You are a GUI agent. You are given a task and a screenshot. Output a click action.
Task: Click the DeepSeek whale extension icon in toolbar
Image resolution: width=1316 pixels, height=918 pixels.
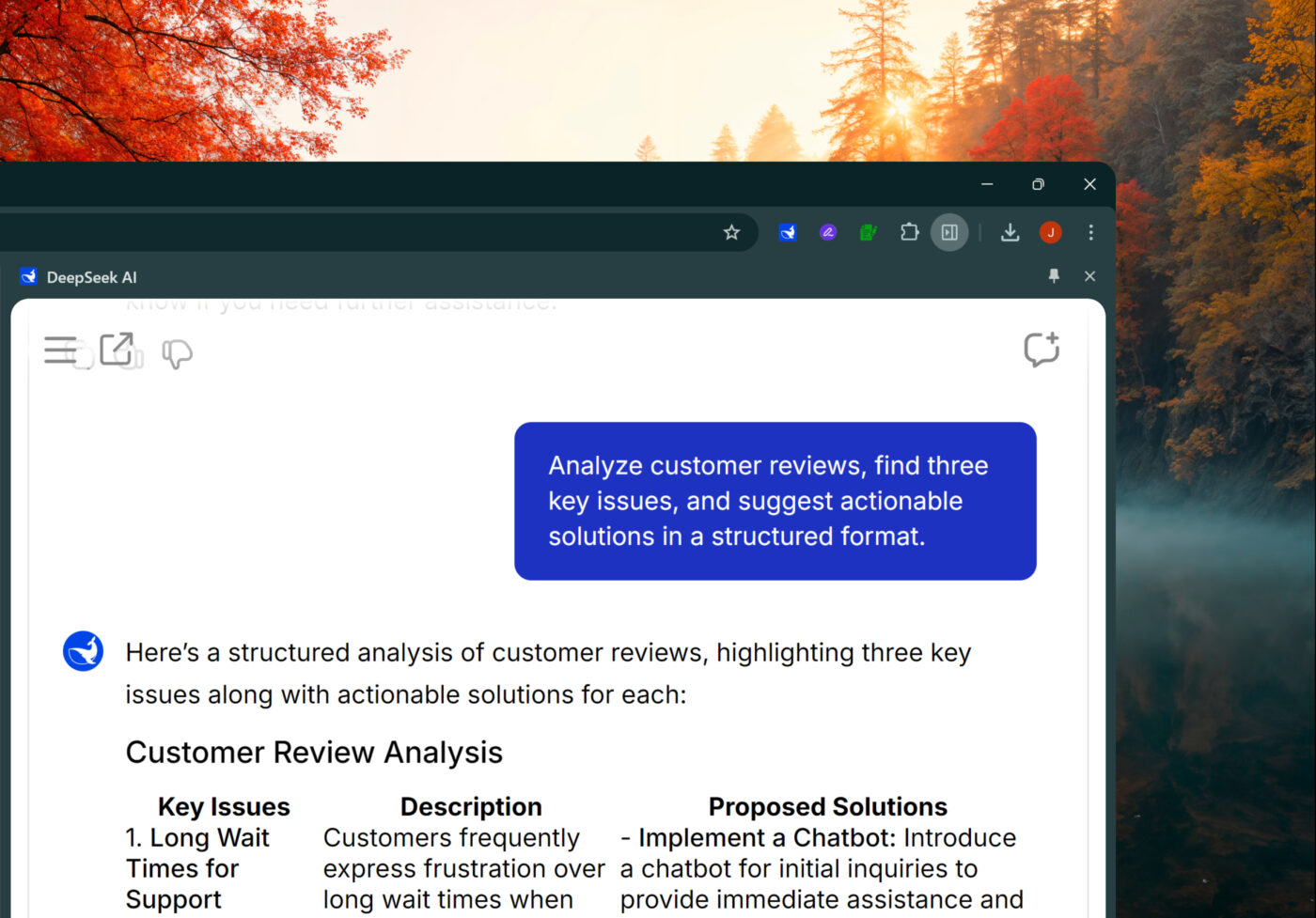click(x=788, y=232)
